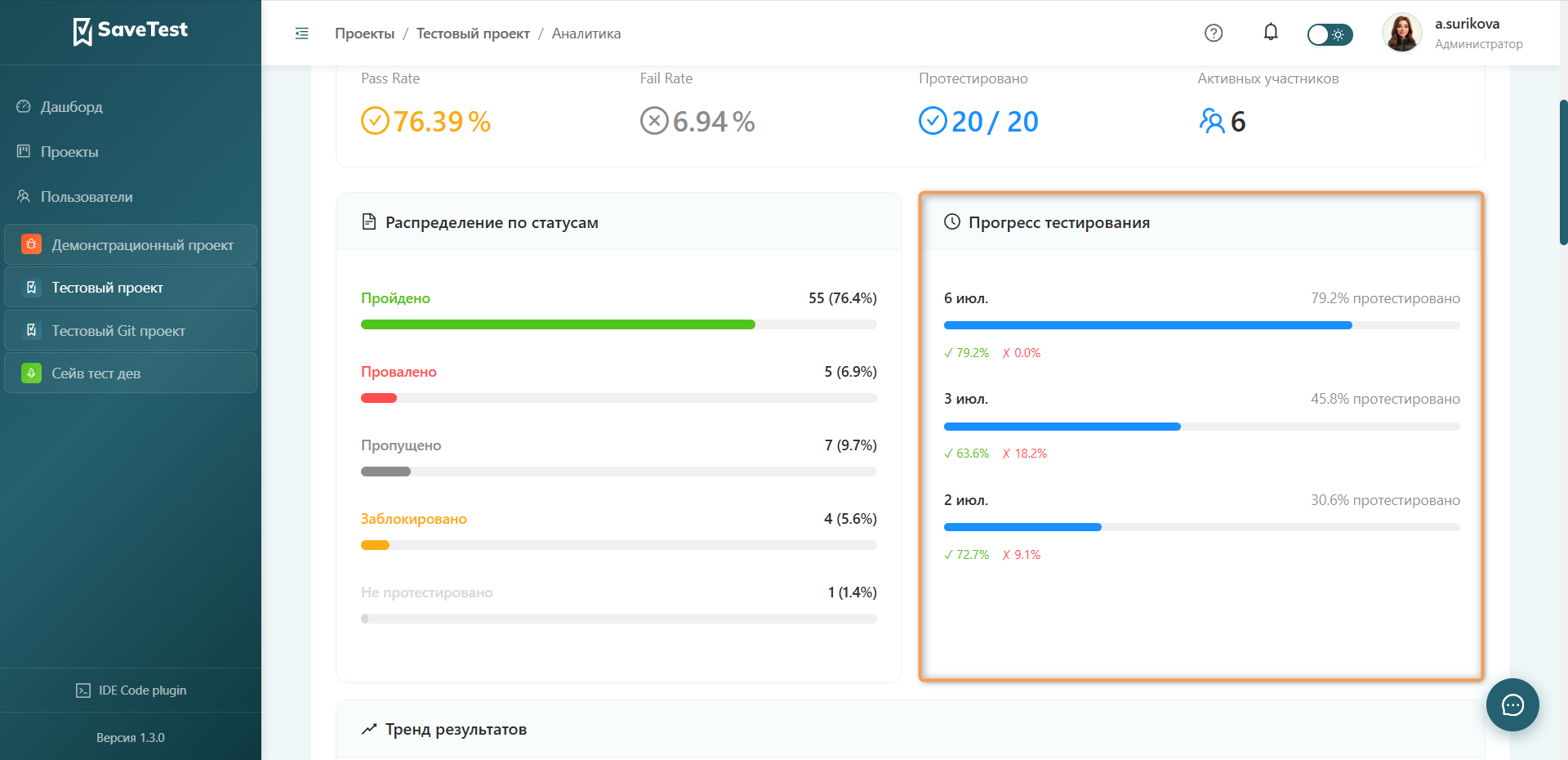This screenshot has height=760, width=1568.
Task: Click the IDE Code plugin terminal icon
Action: 83,691
